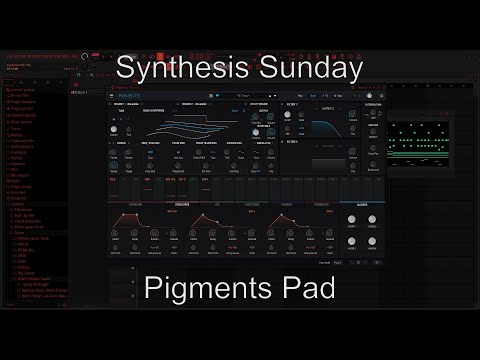Click the Env VCA Release knob
This screenshot has height=360, width=480.
tap(173, 233)
